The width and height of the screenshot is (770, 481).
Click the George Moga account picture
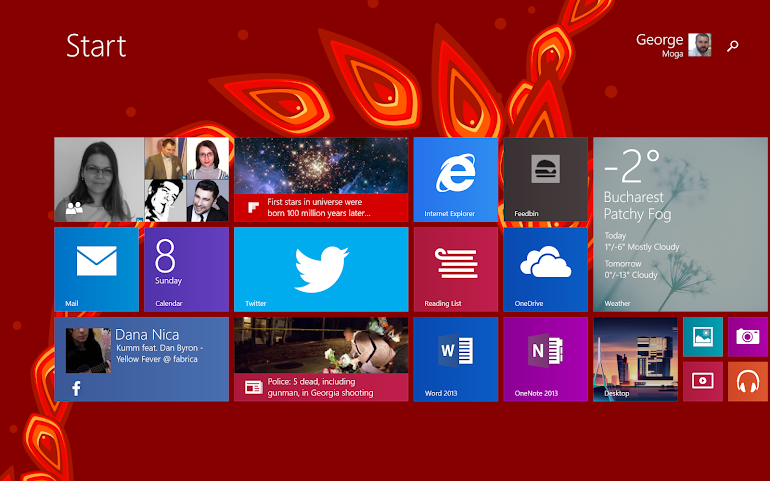point(699,45)
